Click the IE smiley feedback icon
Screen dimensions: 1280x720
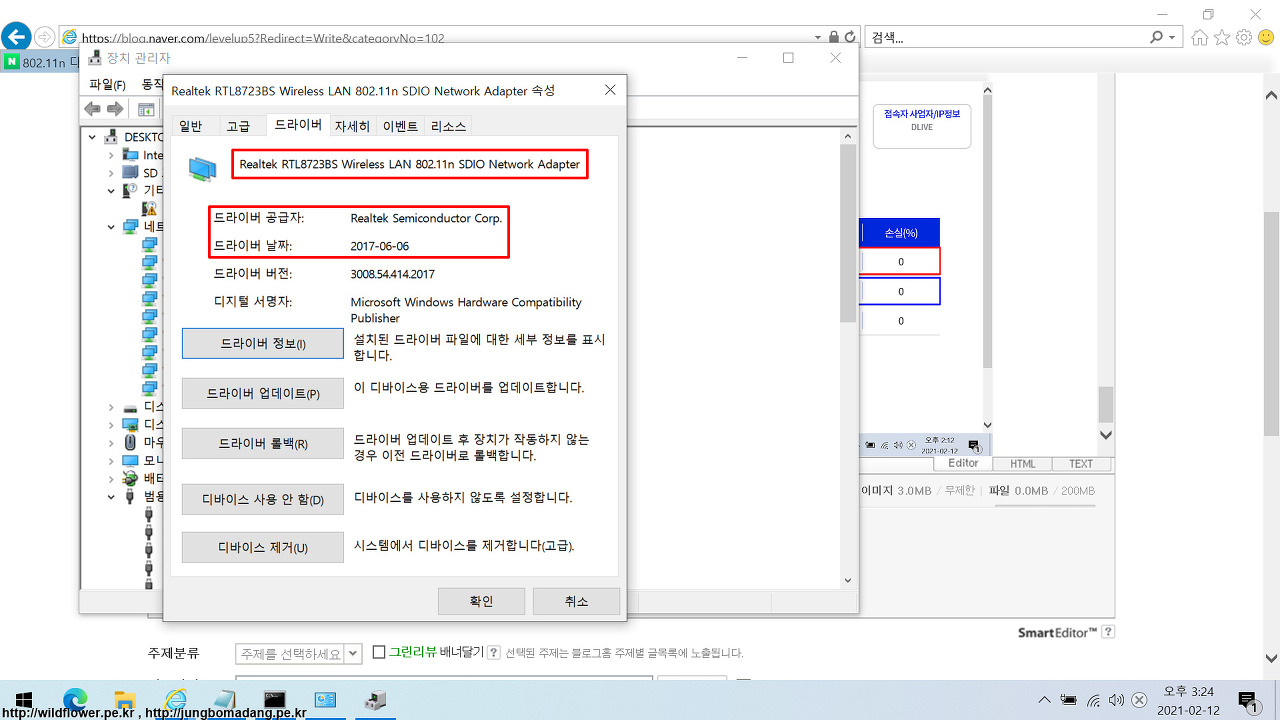click(1266, 38)
